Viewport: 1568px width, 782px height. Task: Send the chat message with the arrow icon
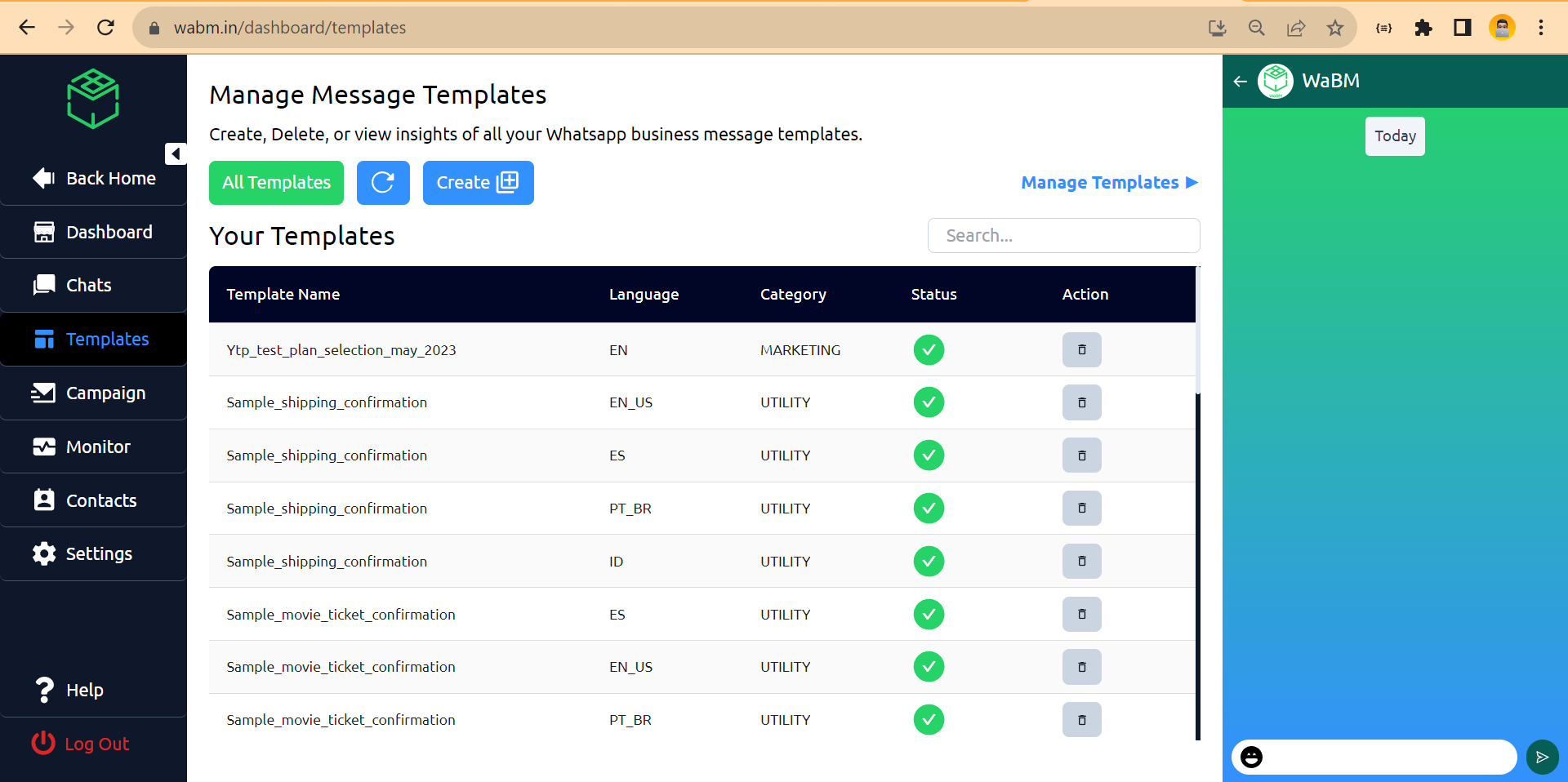pos(1541,758)
